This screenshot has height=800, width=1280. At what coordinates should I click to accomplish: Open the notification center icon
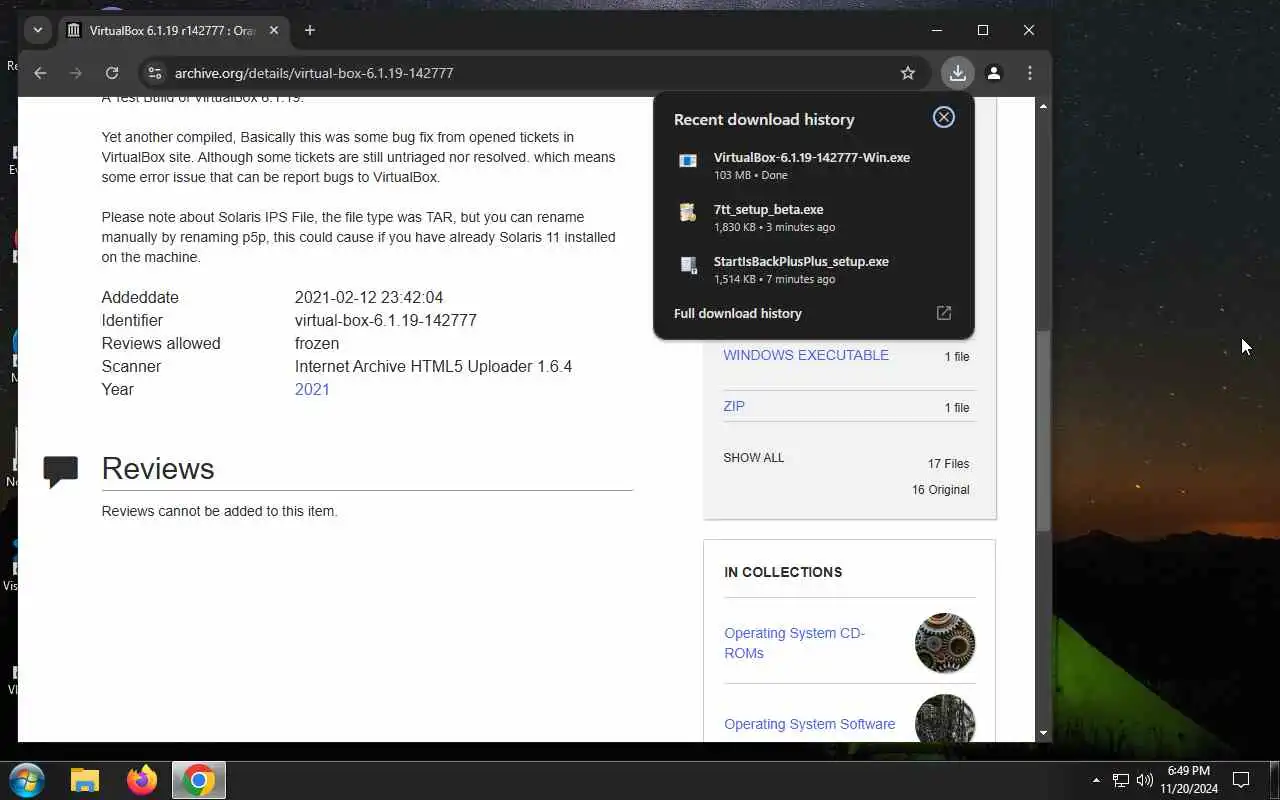pyautogui.click(x=1241, y=780)
